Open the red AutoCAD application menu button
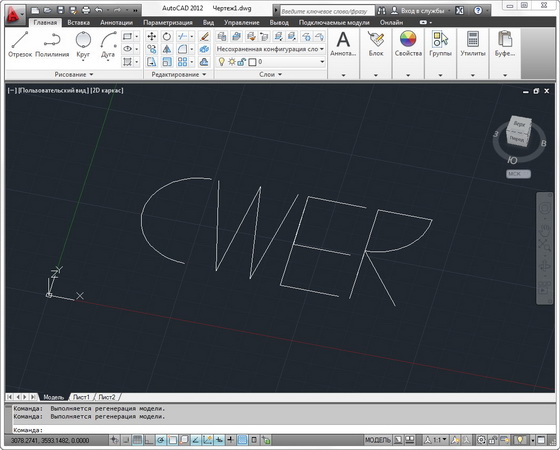Viewport: 560px width, 450px height. (x=14, y=15)
